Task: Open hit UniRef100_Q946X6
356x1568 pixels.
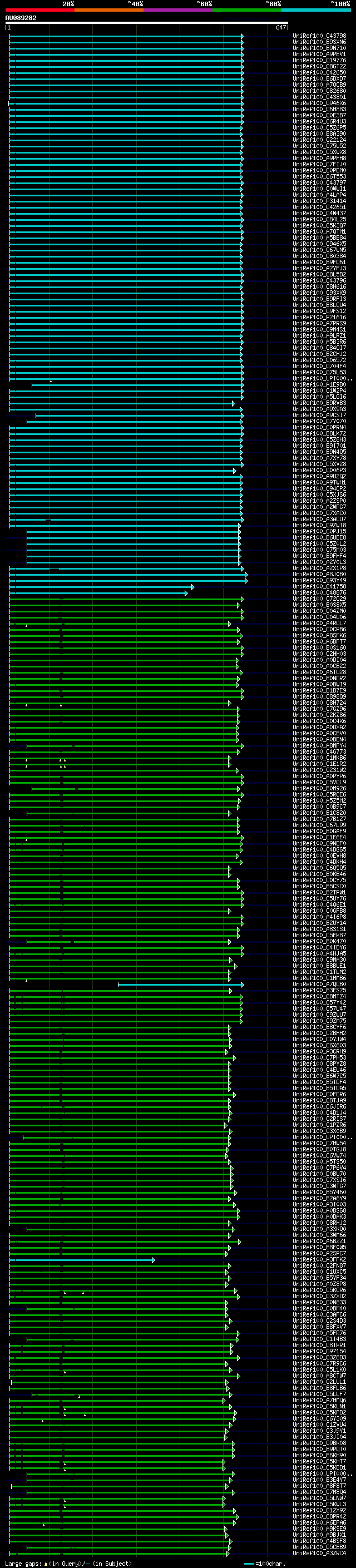Action: coord(319,103)
